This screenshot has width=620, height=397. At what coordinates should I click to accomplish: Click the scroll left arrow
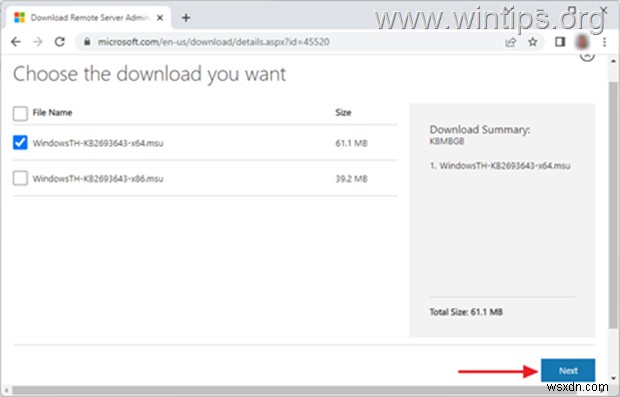tap(7, 391)
